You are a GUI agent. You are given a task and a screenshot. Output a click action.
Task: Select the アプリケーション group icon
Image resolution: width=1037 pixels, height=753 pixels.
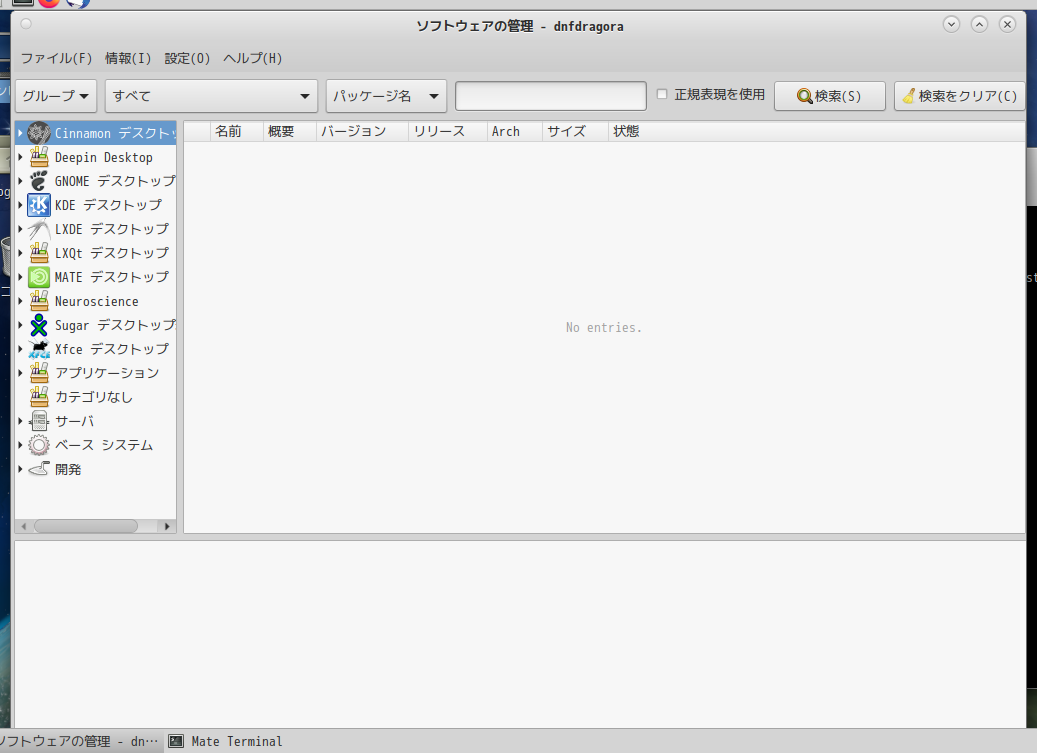click(x=39, y=373)
